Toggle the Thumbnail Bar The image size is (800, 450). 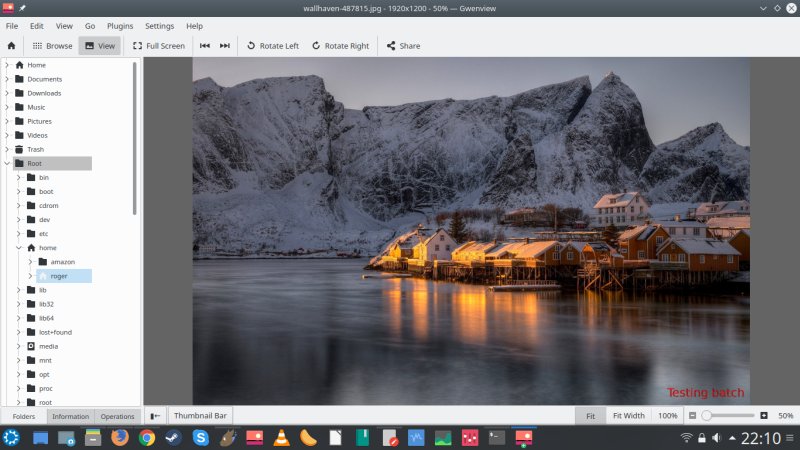pos(200,415)
